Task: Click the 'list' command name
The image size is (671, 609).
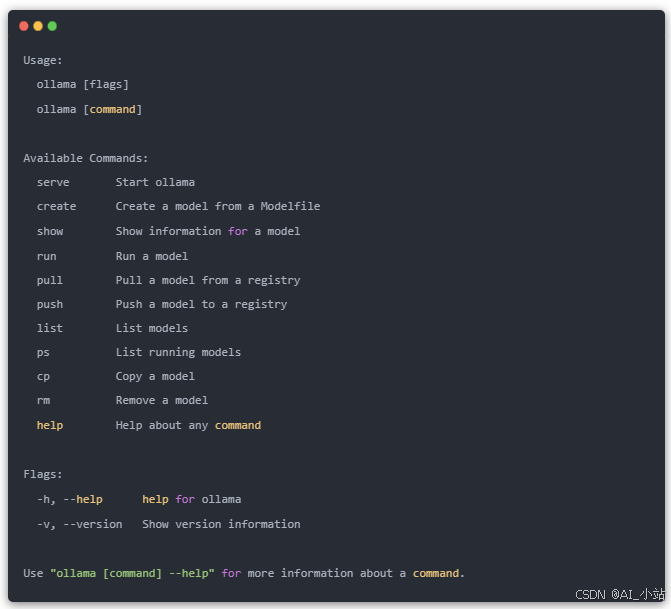Action: coord(50,328)
